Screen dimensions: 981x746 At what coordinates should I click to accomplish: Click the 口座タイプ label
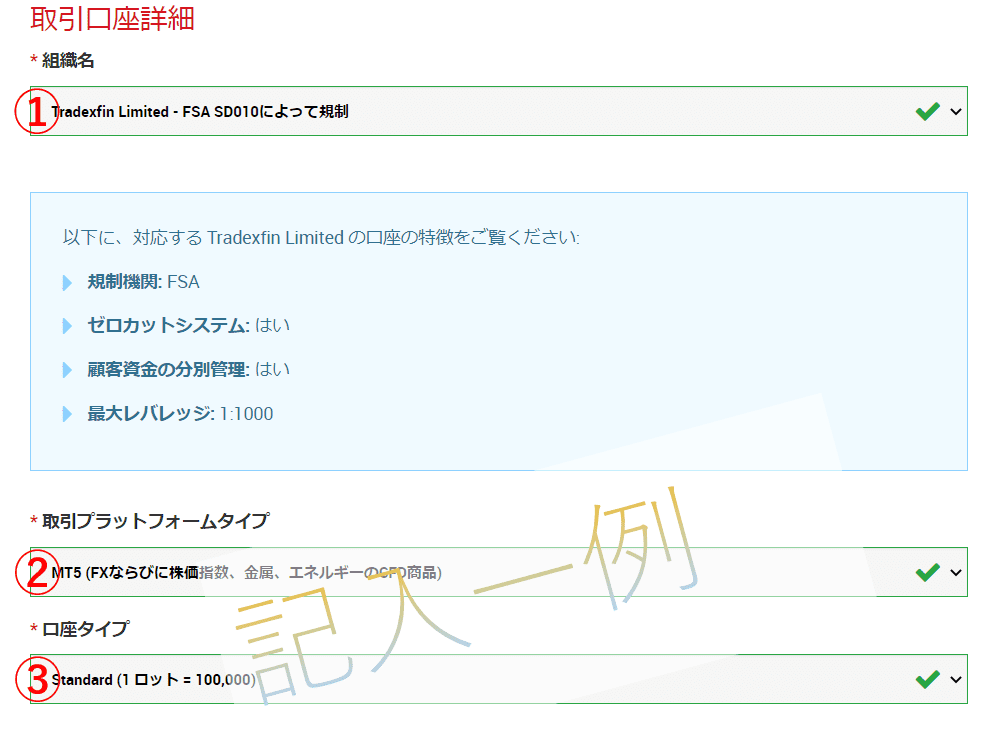85,629
